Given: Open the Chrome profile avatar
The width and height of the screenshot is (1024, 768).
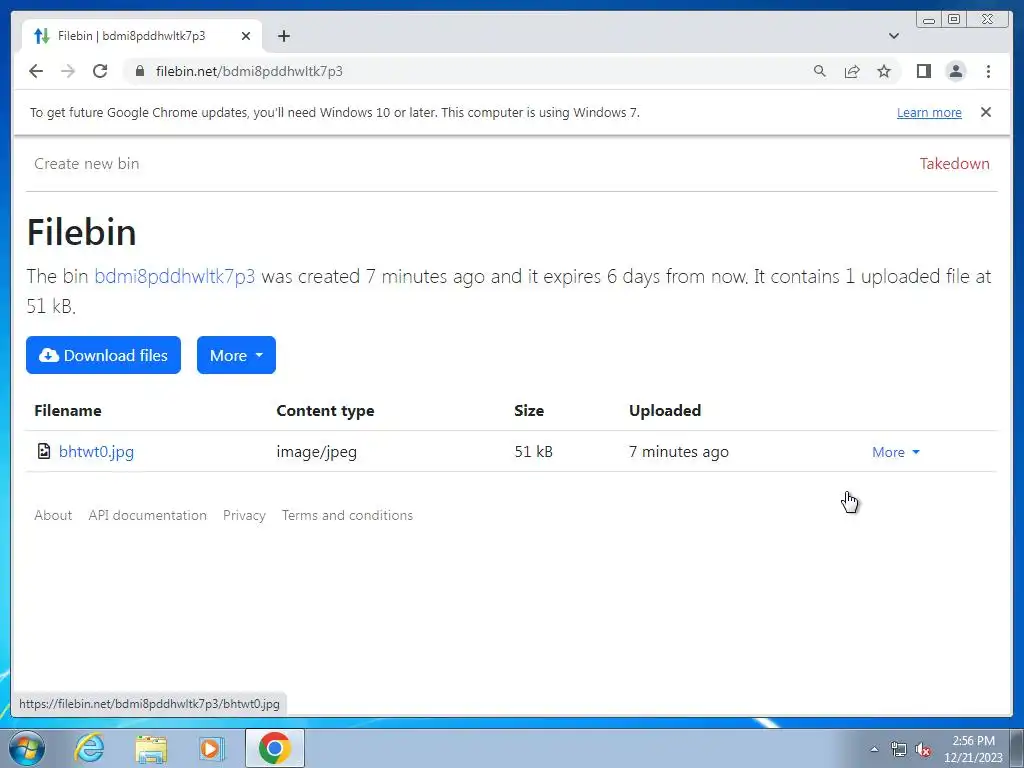Looking at the screenshot, I should [x=955, y=71].
